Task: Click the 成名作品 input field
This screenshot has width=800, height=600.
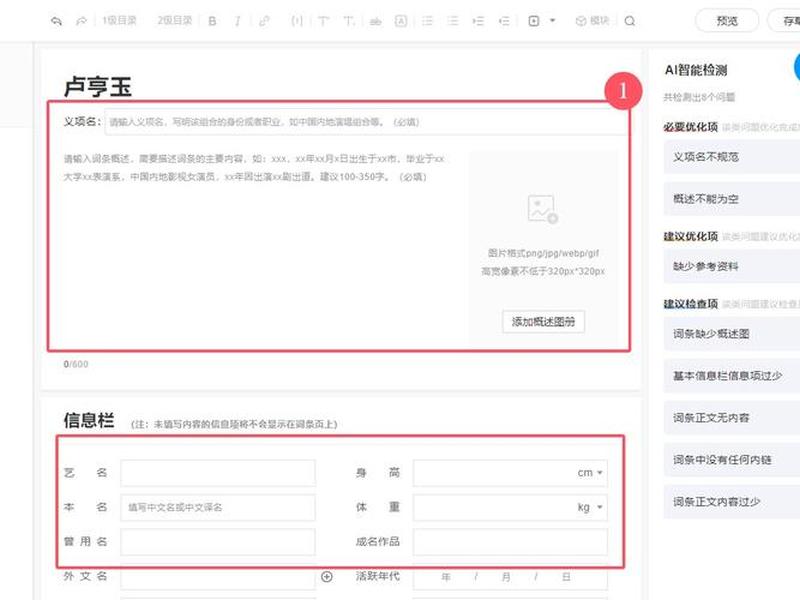Action: coord(510,541)
